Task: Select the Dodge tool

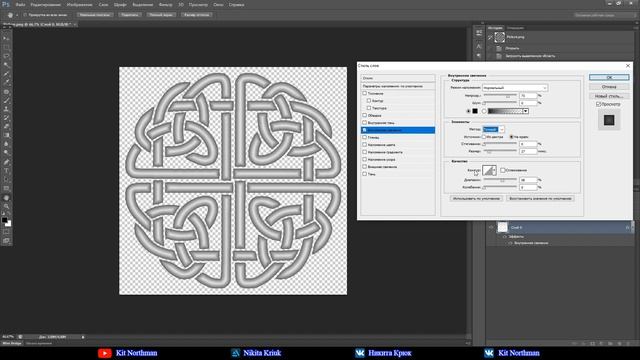Action: click(6, 153)
